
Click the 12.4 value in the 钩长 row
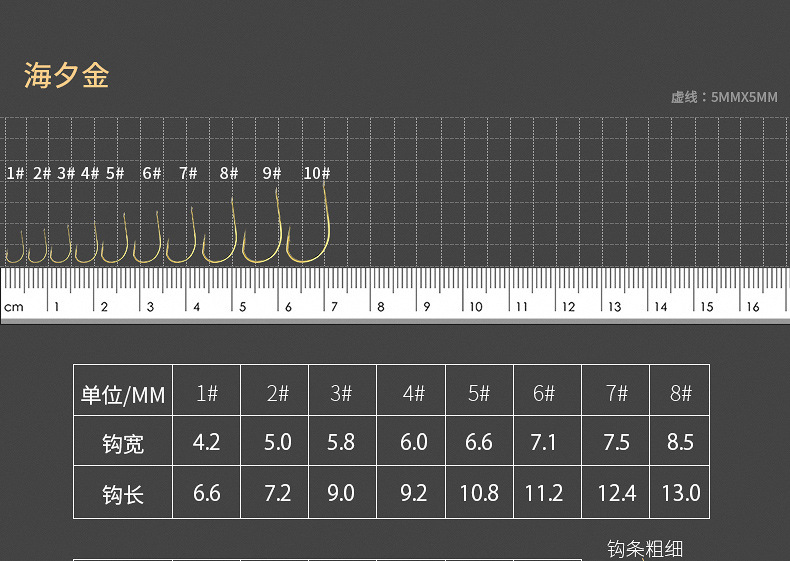[x=617, y=493]
